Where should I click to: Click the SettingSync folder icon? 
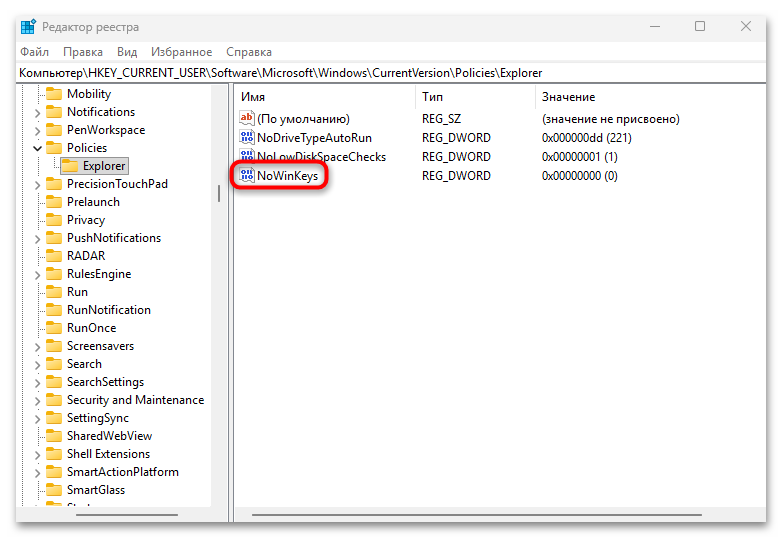[54, 418]
